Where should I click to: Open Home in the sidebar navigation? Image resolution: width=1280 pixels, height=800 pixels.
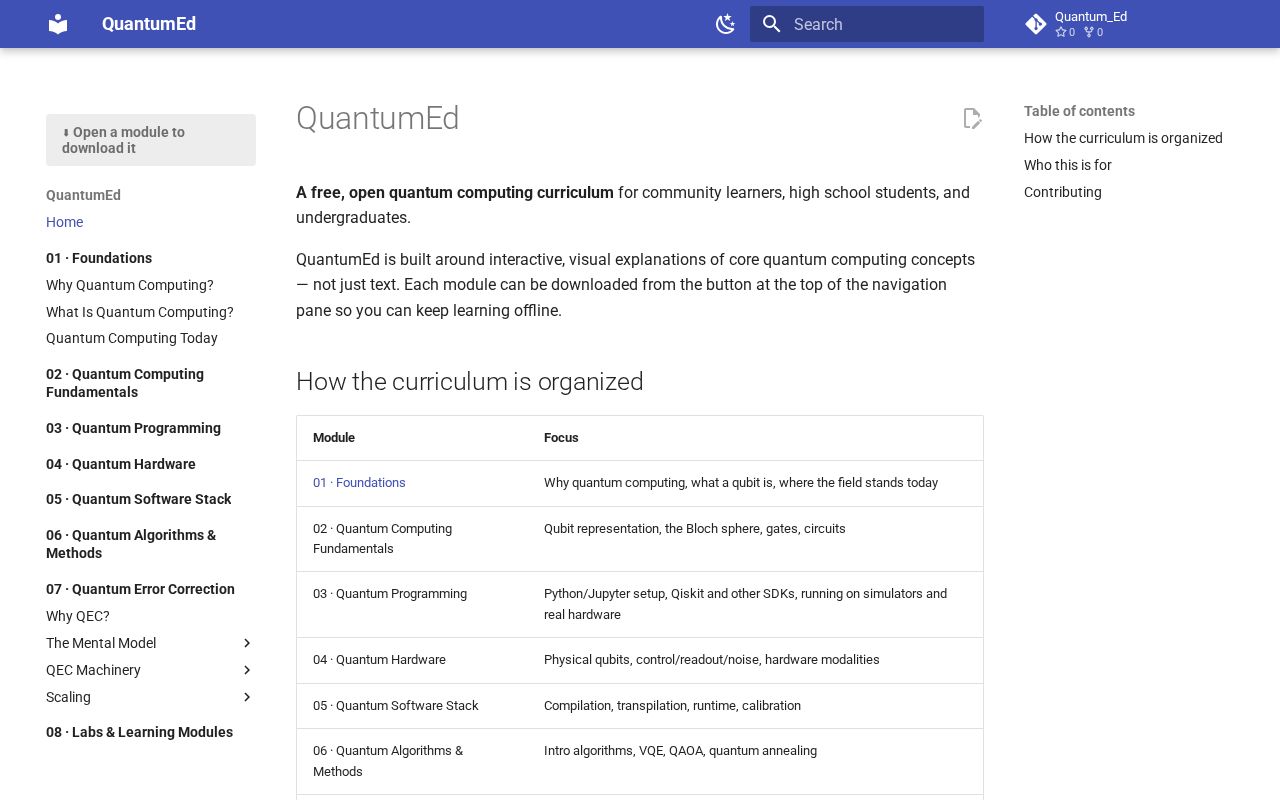(x=64, y=222)
